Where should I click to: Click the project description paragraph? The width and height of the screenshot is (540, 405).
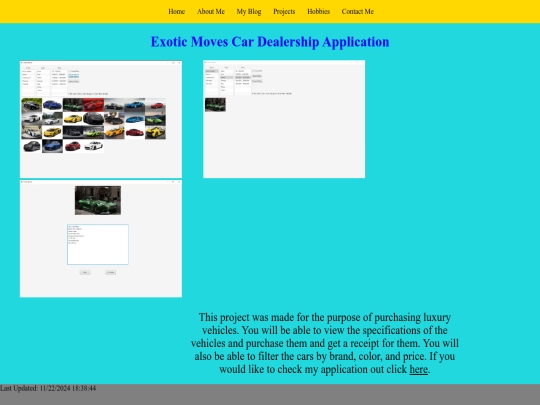coord(325,343)
